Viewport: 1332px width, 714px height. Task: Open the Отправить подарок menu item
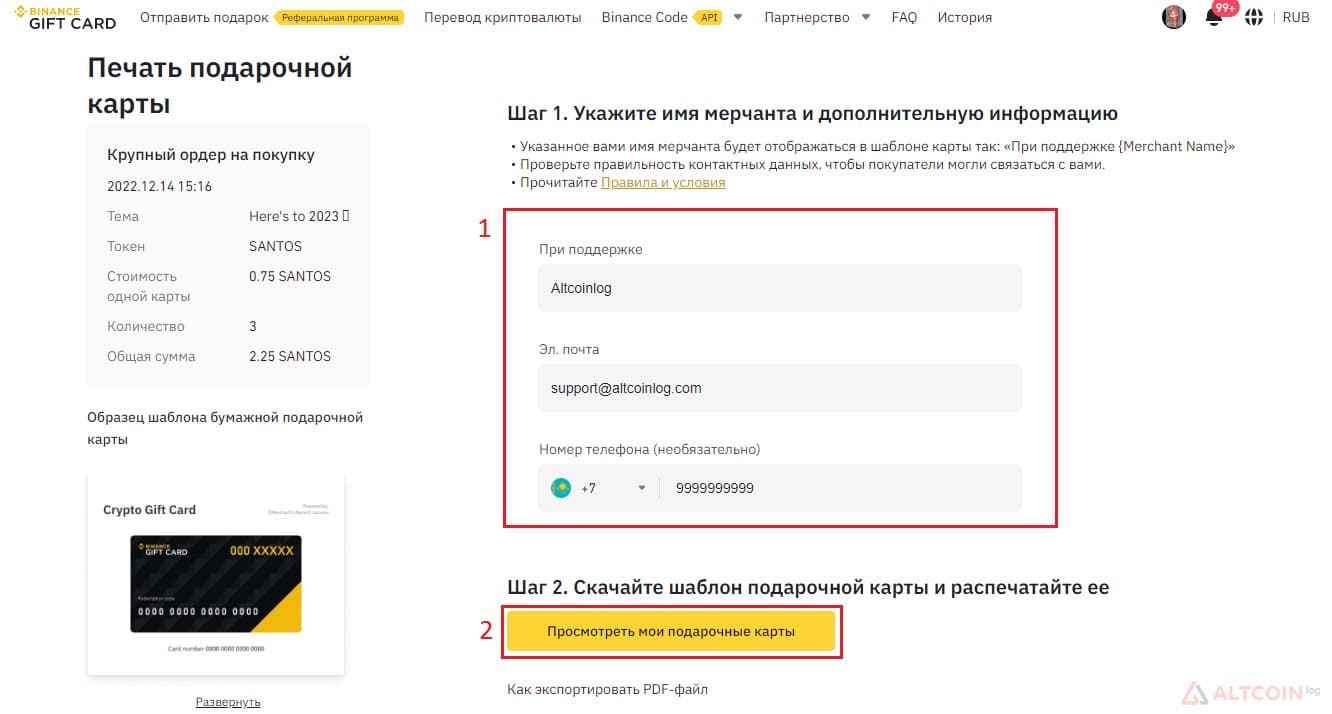[204, 17]
